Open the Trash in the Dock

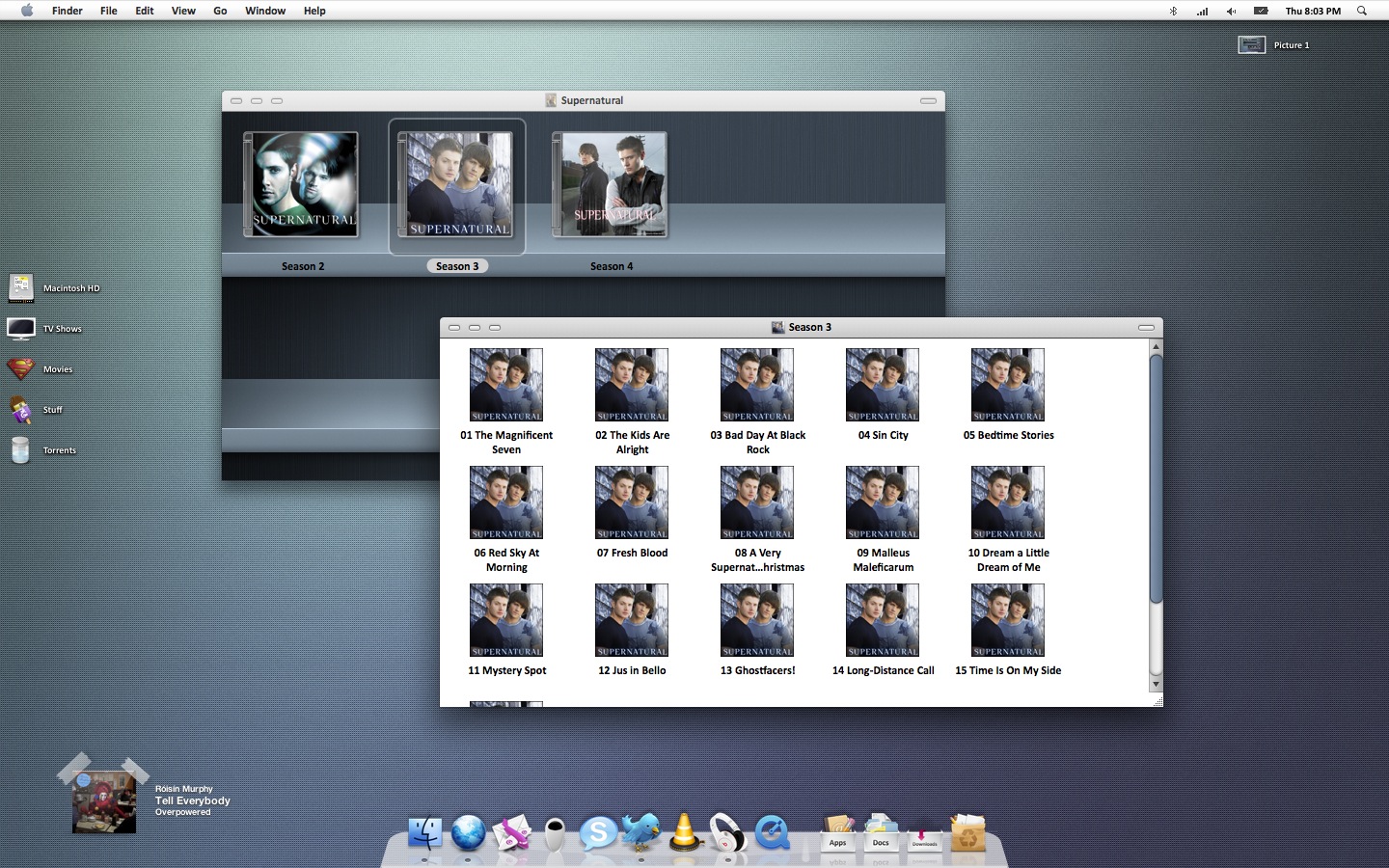tap(968, 834)
